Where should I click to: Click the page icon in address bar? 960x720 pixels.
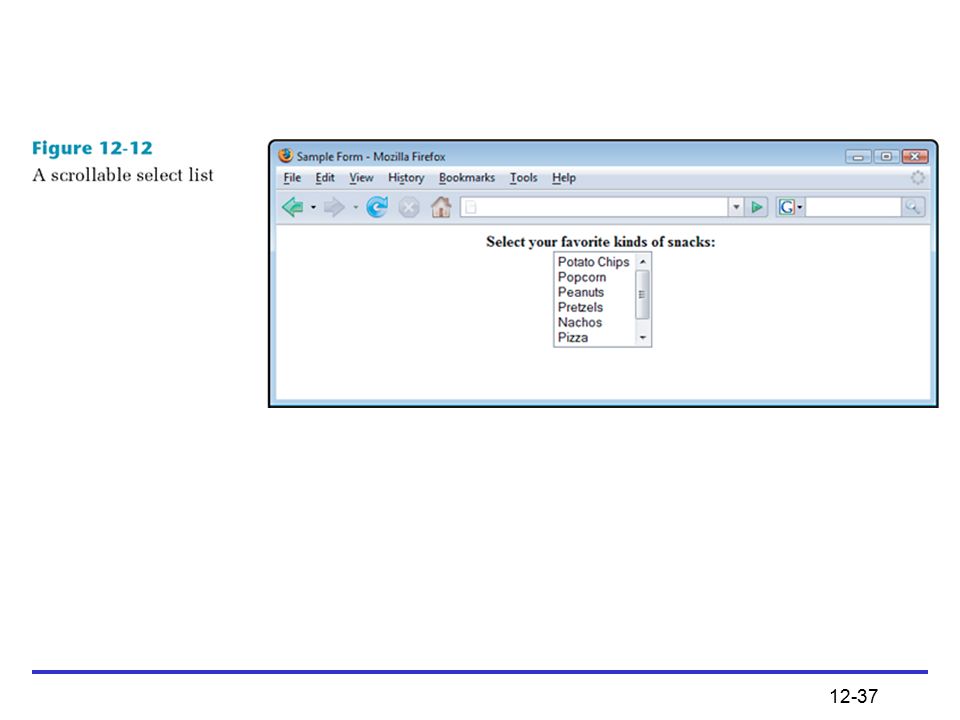[470, 207]
